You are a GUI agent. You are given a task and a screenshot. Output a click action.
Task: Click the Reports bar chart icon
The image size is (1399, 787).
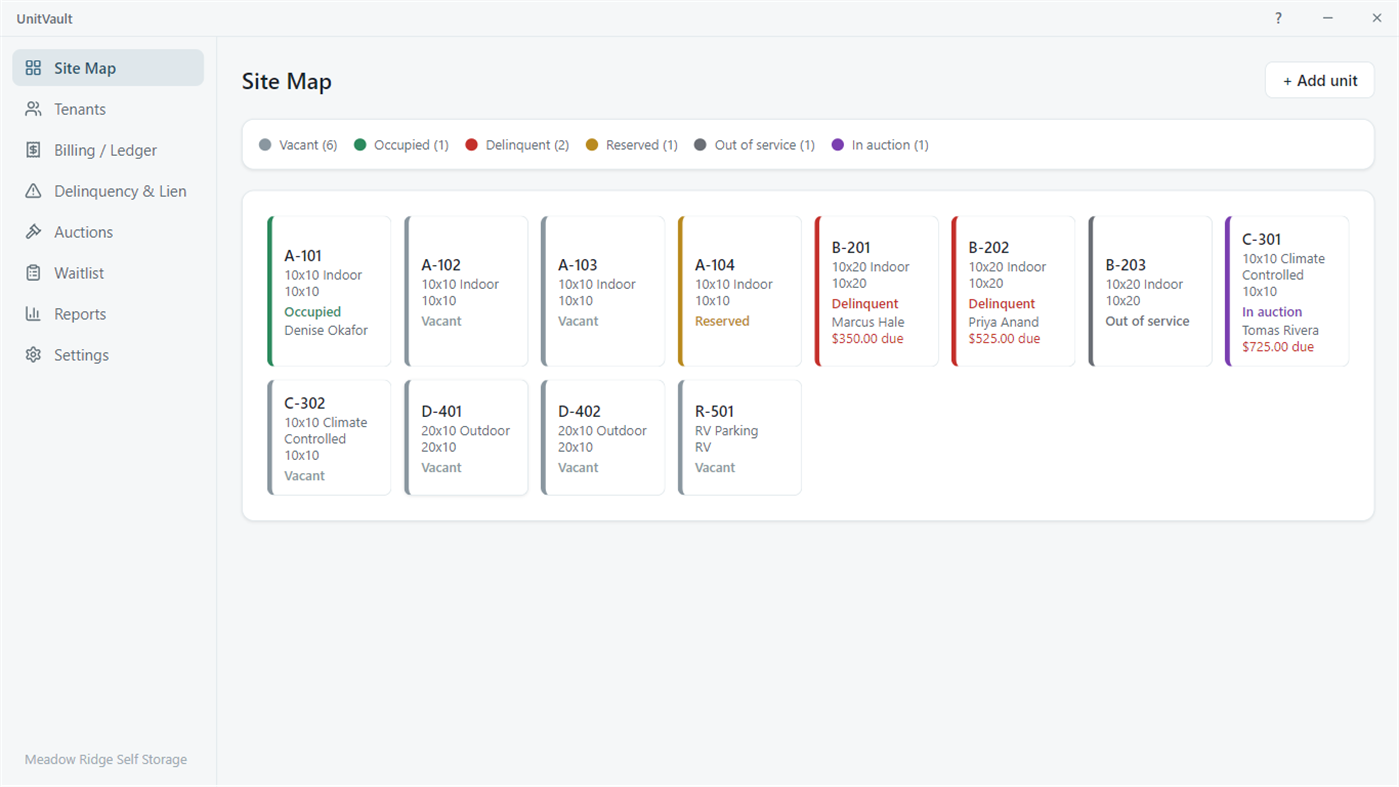coord(33,314)
